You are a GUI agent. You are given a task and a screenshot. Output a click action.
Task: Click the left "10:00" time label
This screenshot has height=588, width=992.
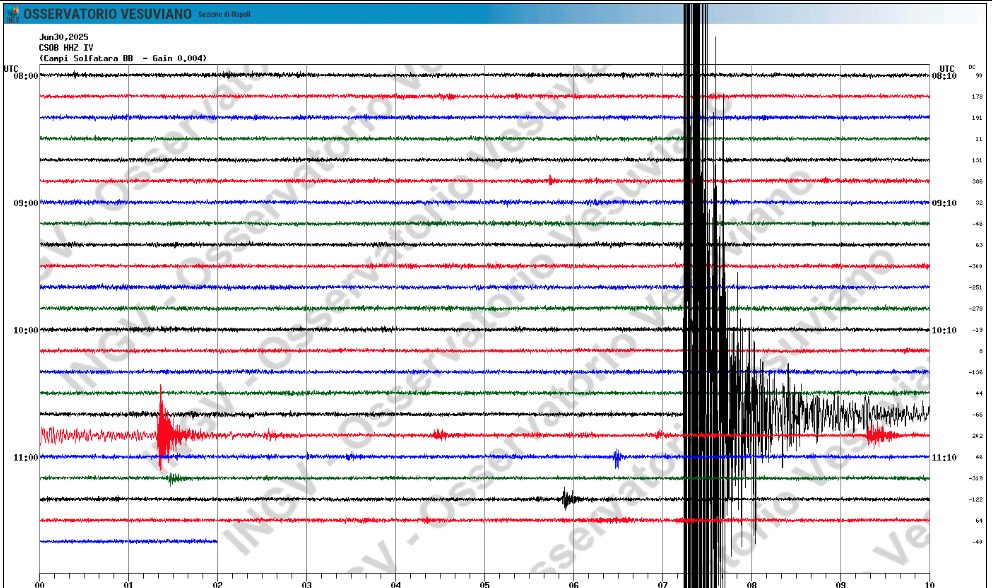[26, 330]
